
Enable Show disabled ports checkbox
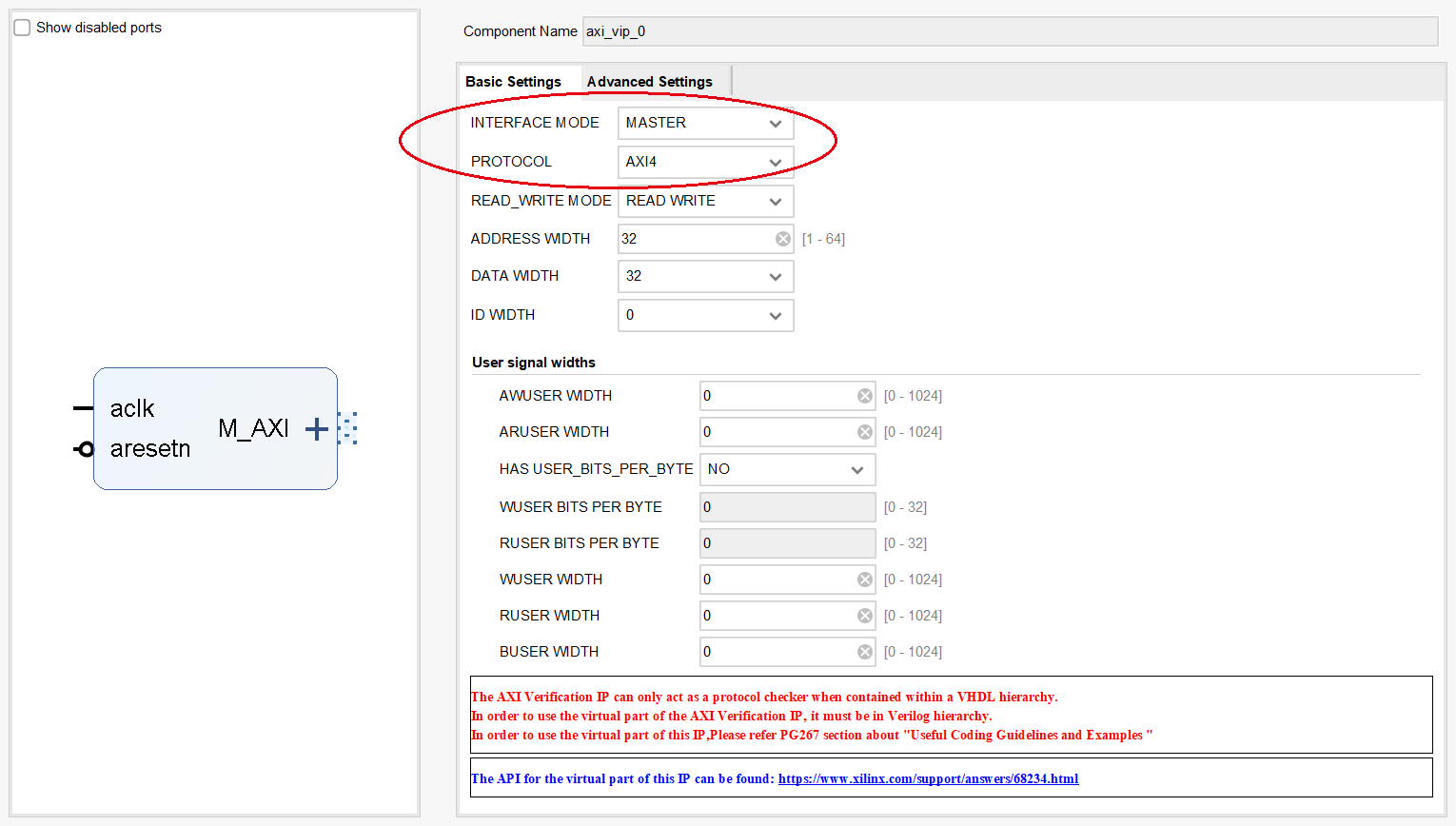23,28
